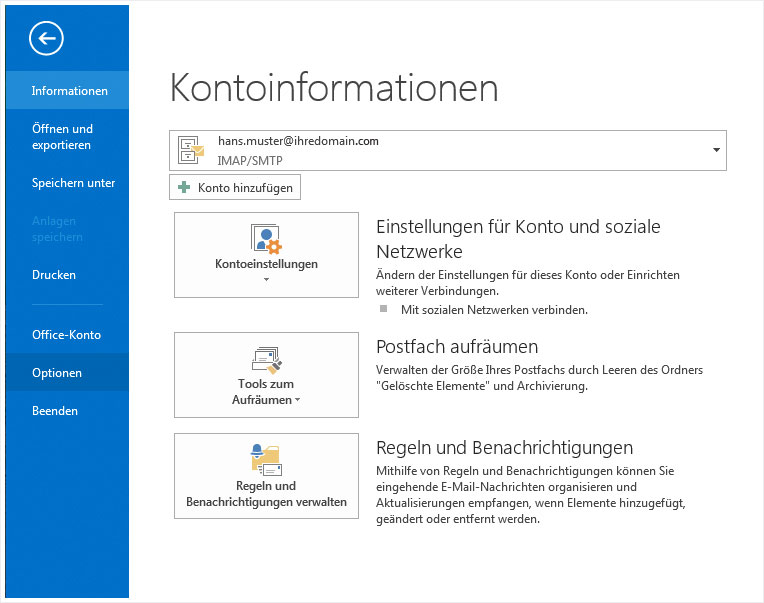
Task: Click the Tools zum Aufräumen label
Action: click(x=266, y=392)
